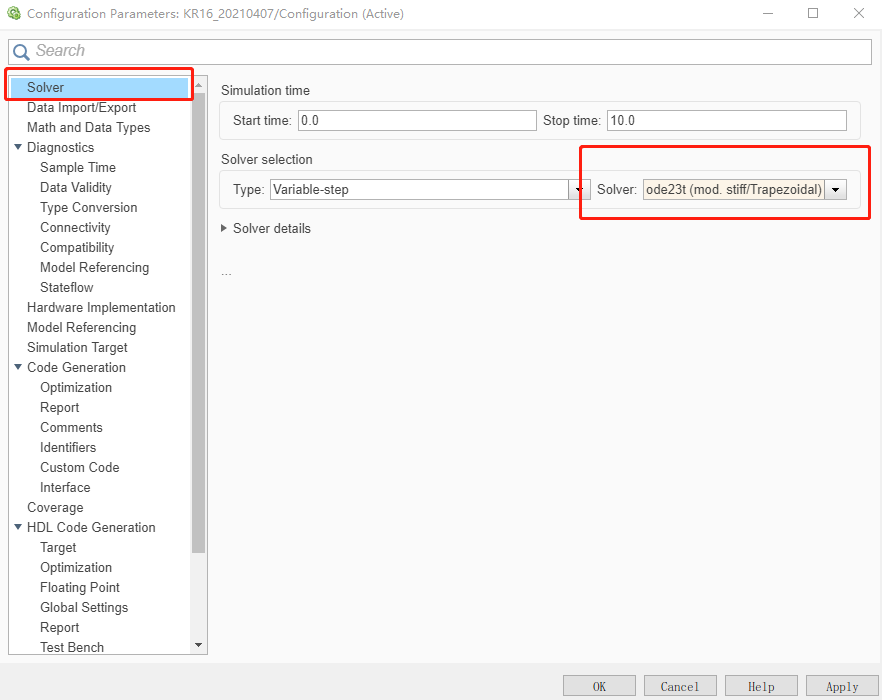Image resolution: width=882 pixels, height=700 pixels.
Task: Open Coverage pane
Action: 55,508
